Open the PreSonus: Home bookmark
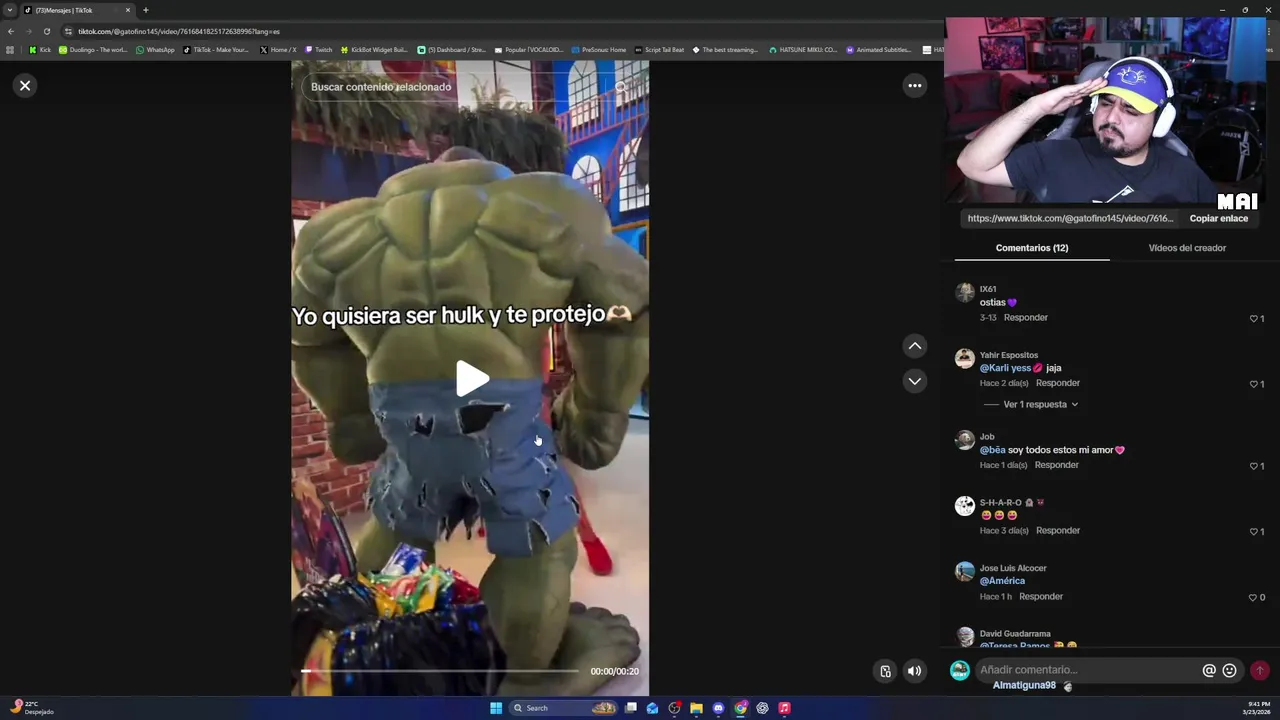The height and width of the screenshot is (720, 1280). point(599,50)
